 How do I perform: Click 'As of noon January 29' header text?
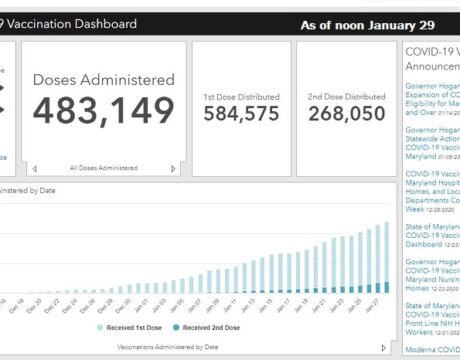(x=368, y=25)
